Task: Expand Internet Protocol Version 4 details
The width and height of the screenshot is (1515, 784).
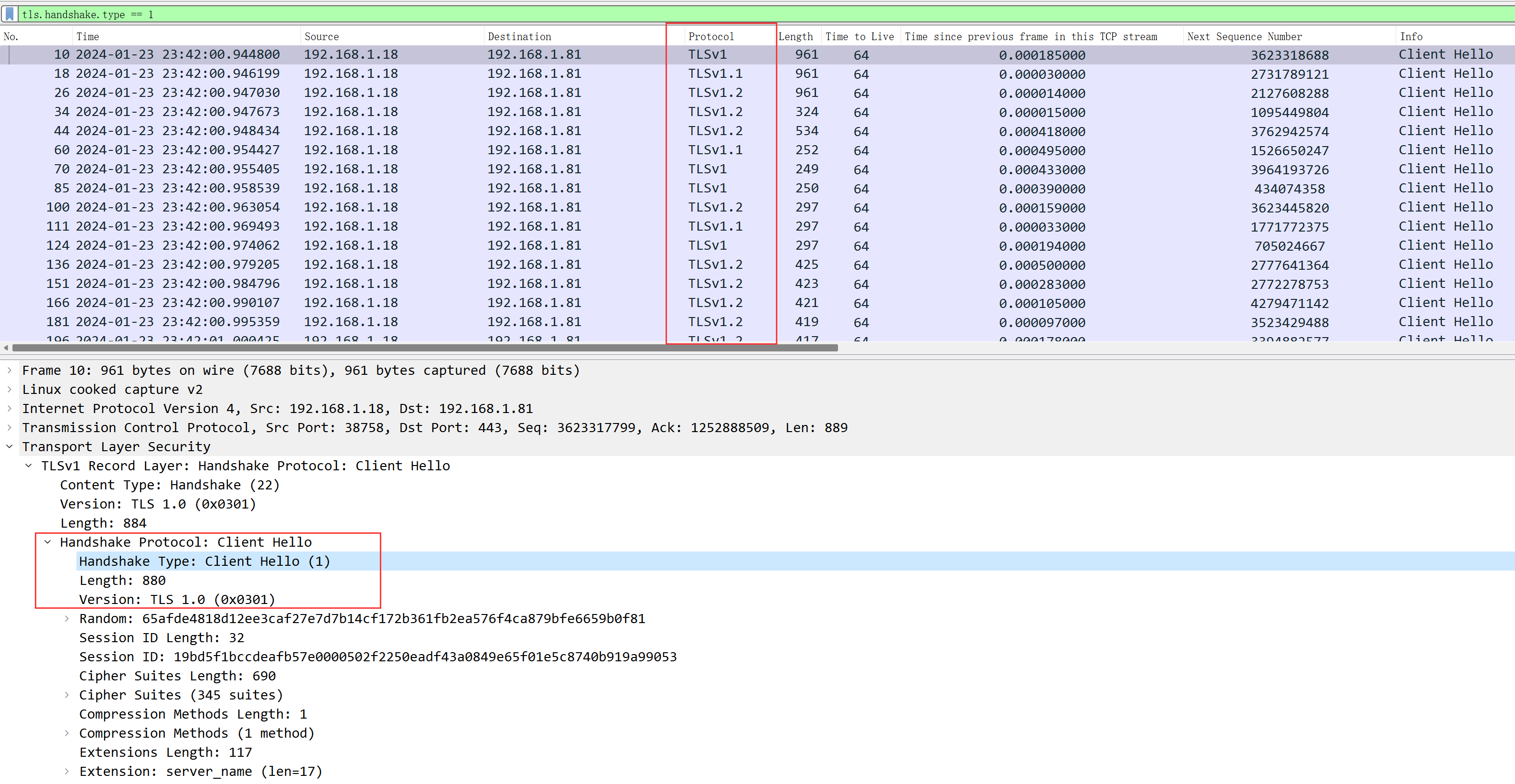Action: (x=10, y=408)
